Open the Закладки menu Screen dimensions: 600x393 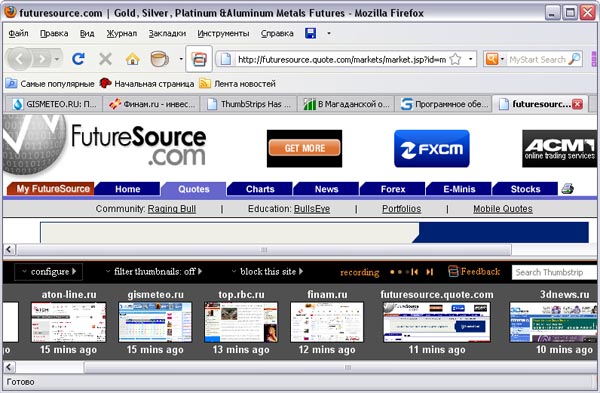[x=167, y=33]
